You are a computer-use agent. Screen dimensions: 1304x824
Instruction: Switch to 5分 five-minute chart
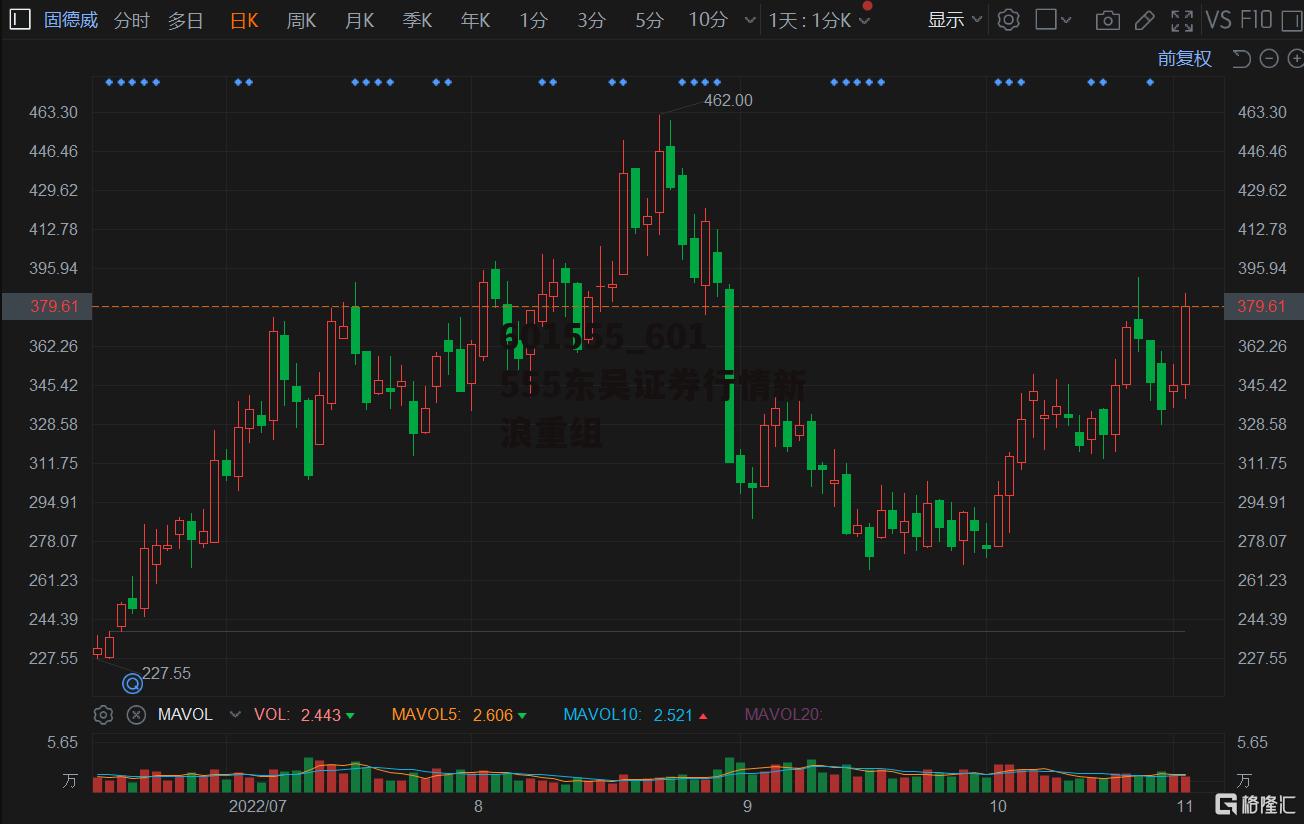pos(649,20)
